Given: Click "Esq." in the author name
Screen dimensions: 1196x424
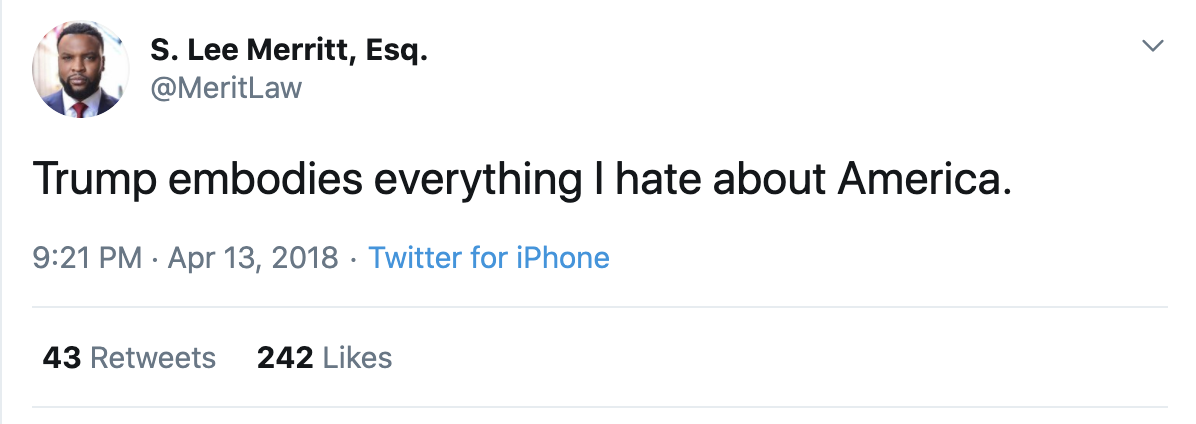Looking at the screenshot, I should 397,51.
